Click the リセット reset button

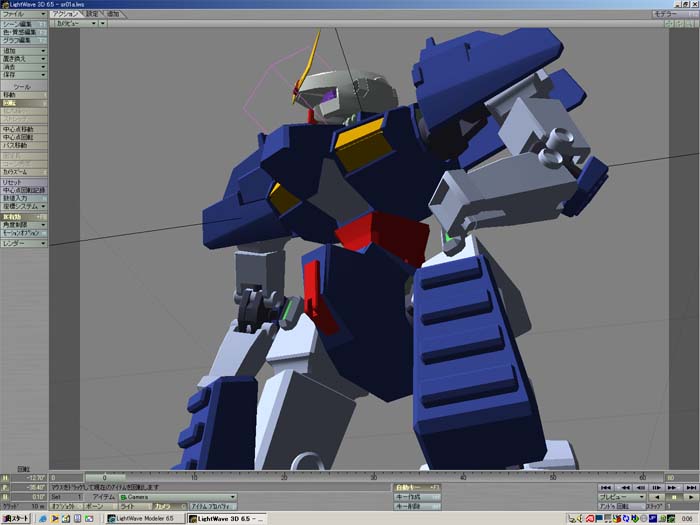24,182
